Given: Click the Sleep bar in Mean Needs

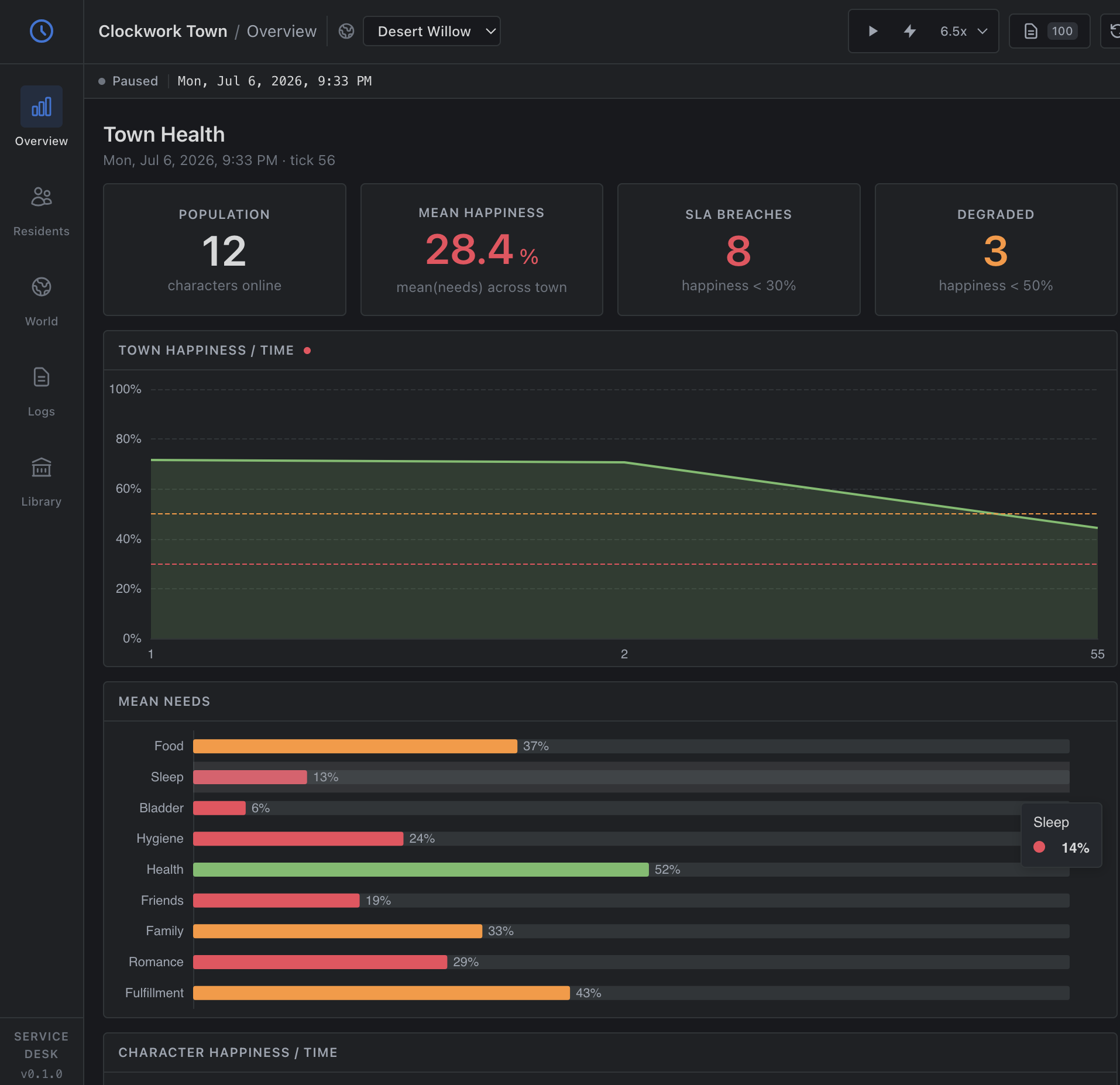Looking at the screenshot, I should pyautogui.click(x=250, y=777).
